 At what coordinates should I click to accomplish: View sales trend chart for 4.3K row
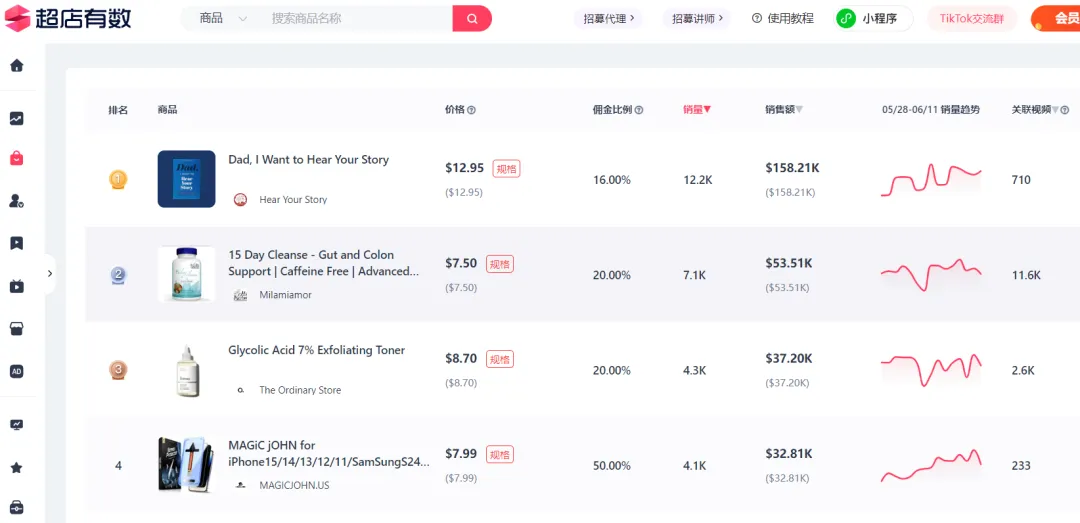click(931, 370)
